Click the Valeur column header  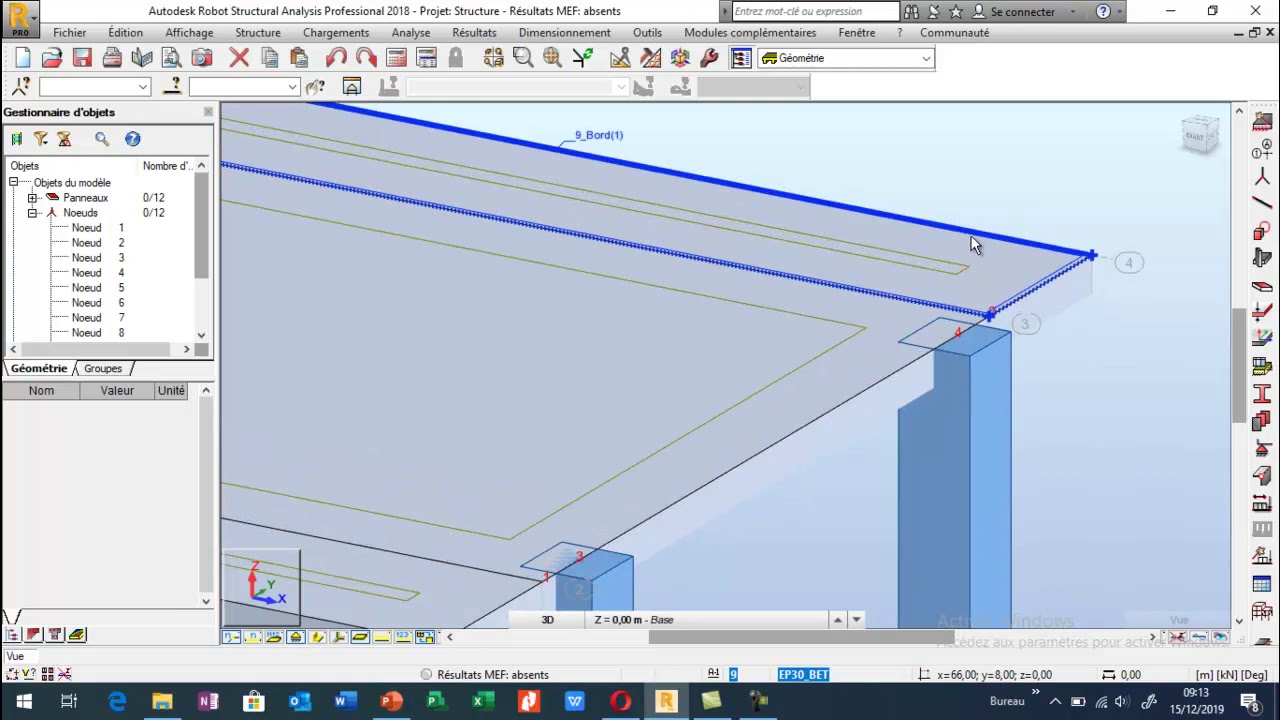(117, 391)
